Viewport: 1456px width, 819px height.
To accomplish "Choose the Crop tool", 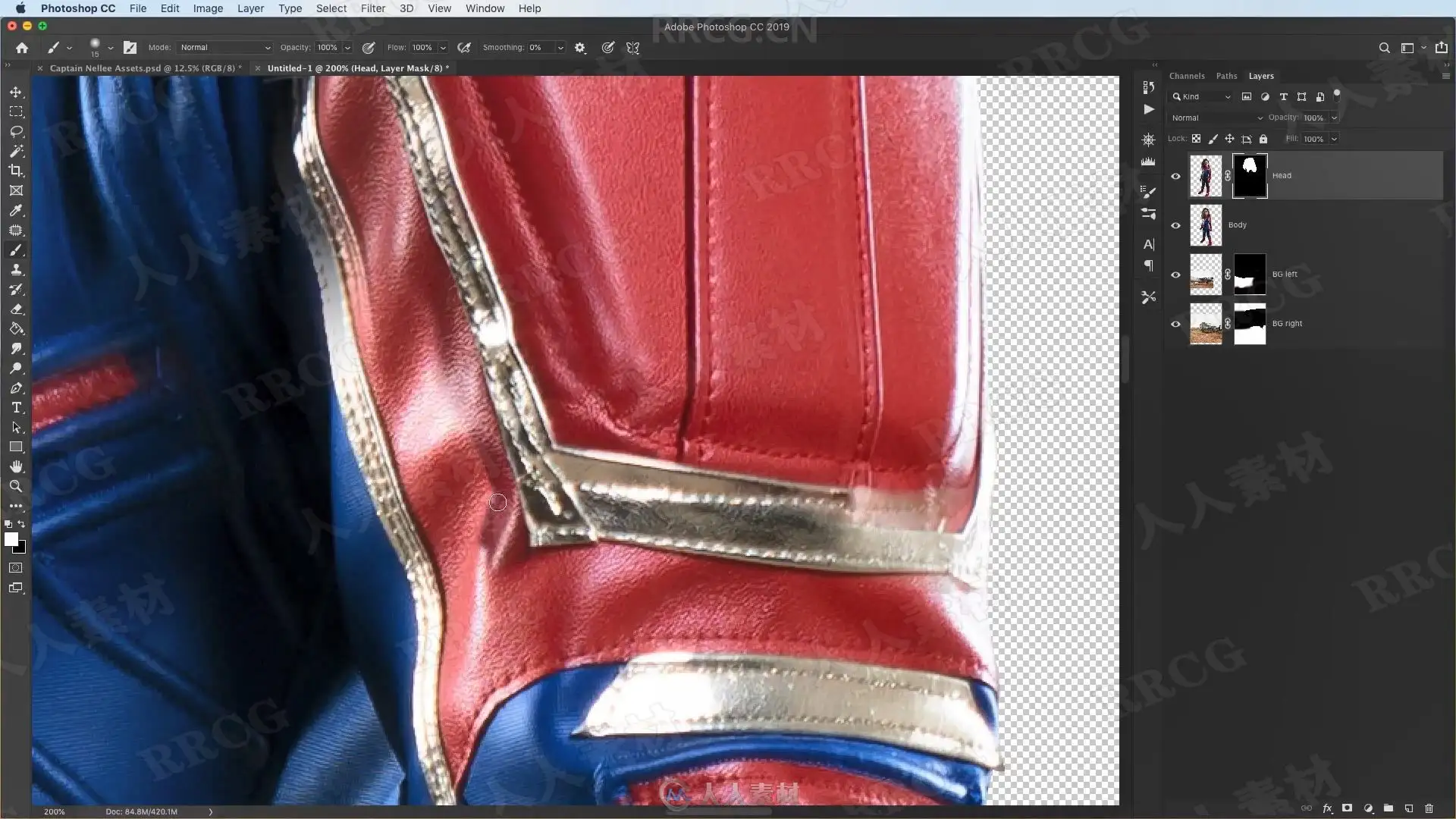I will (16, 171).
